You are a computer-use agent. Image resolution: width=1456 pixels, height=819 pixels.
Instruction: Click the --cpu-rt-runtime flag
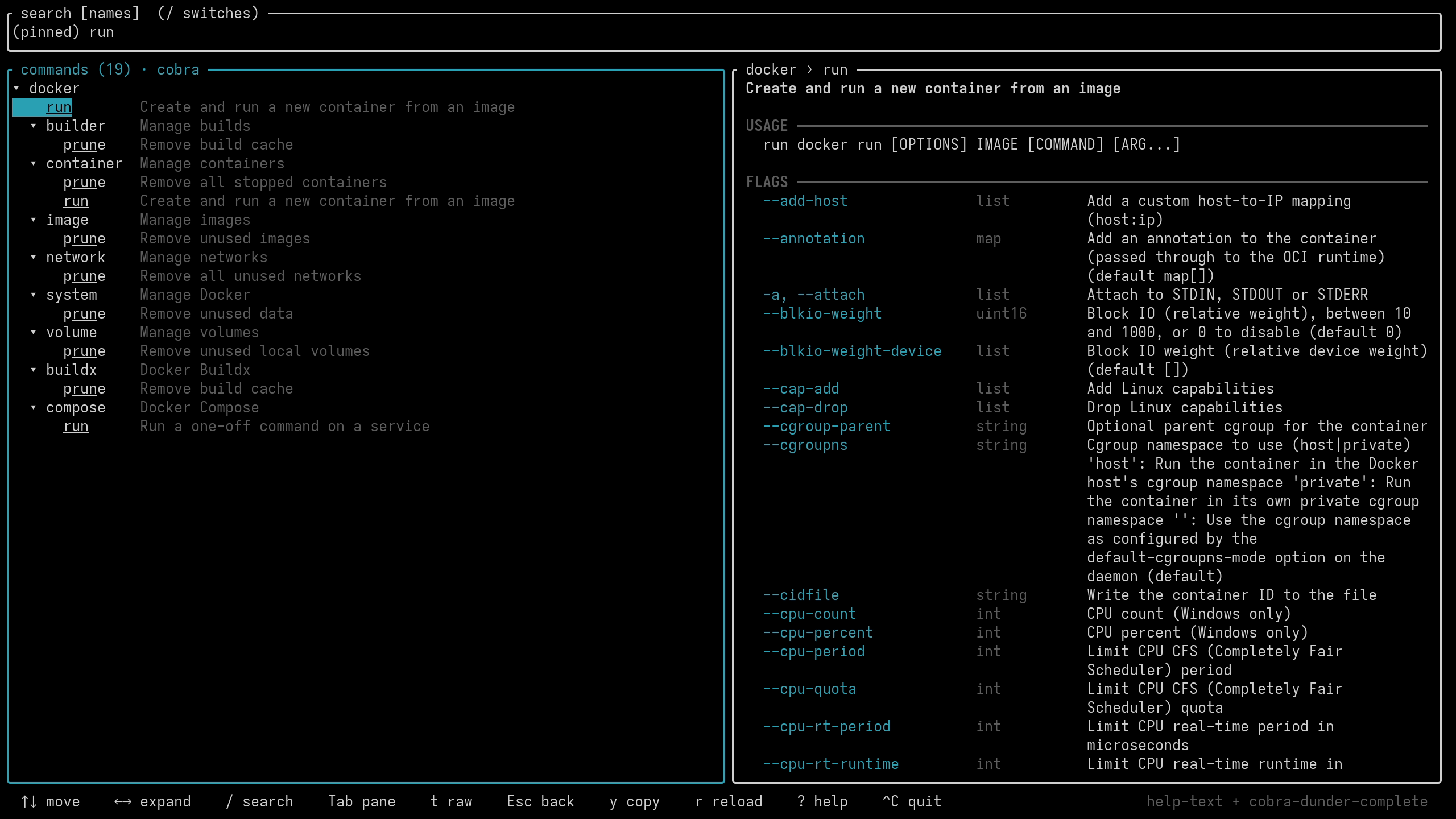pyautogui.click(x=831, y=764)
